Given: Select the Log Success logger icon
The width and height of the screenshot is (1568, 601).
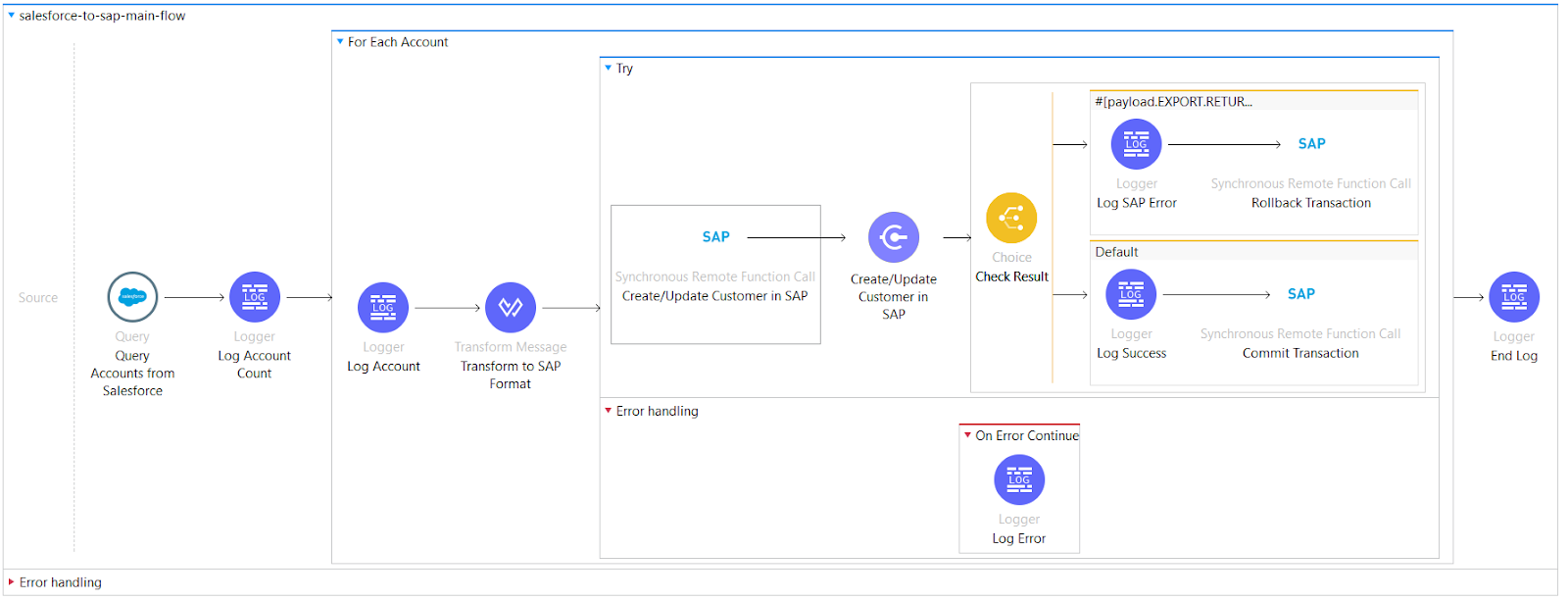Looking at the screenshot, I should (1131, 294).
